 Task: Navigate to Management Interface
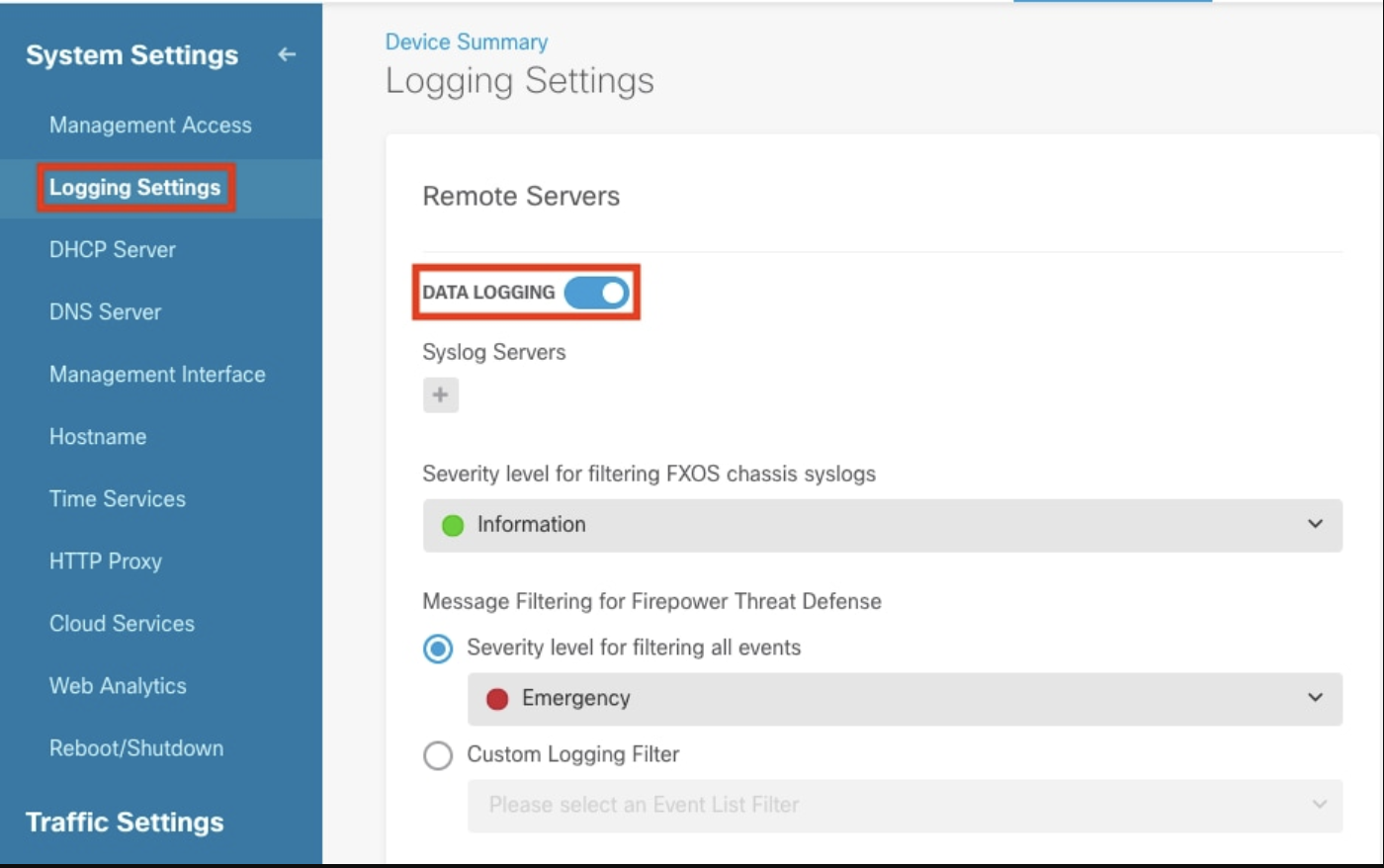click(157, 375)
